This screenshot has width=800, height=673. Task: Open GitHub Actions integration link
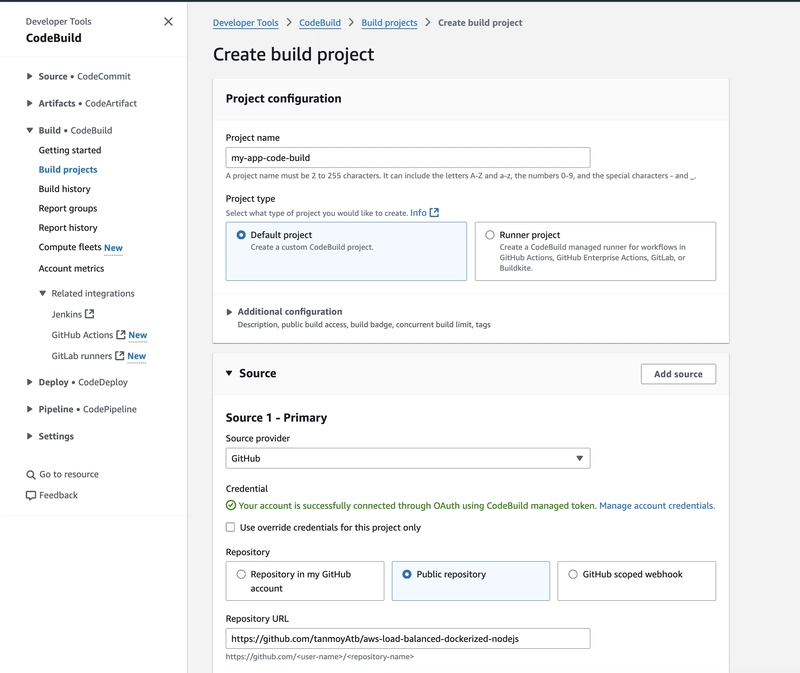(x=82, y=335)
